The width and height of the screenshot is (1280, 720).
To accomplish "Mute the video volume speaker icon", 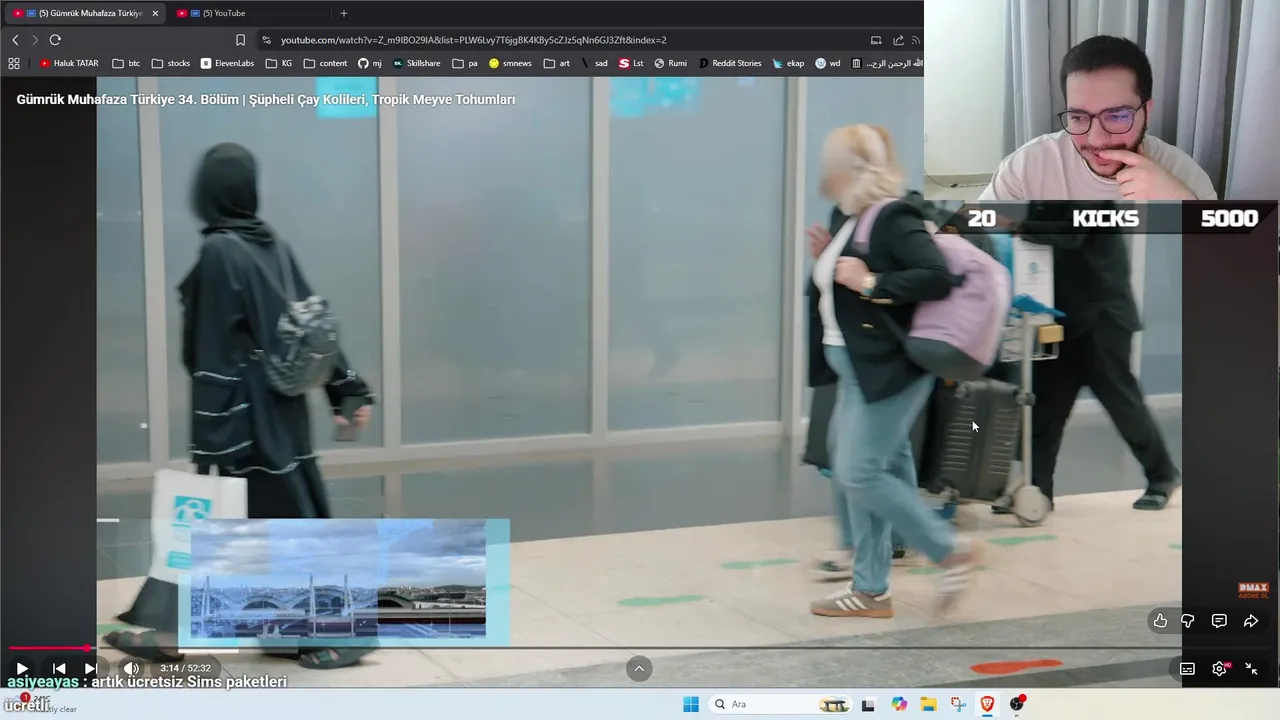I will [x=131, y=668].
